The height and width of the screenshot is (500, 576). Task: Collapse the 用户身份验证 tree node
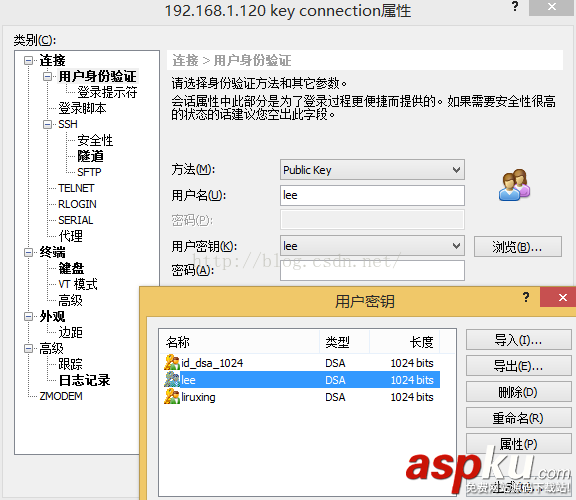pos(47,76)
